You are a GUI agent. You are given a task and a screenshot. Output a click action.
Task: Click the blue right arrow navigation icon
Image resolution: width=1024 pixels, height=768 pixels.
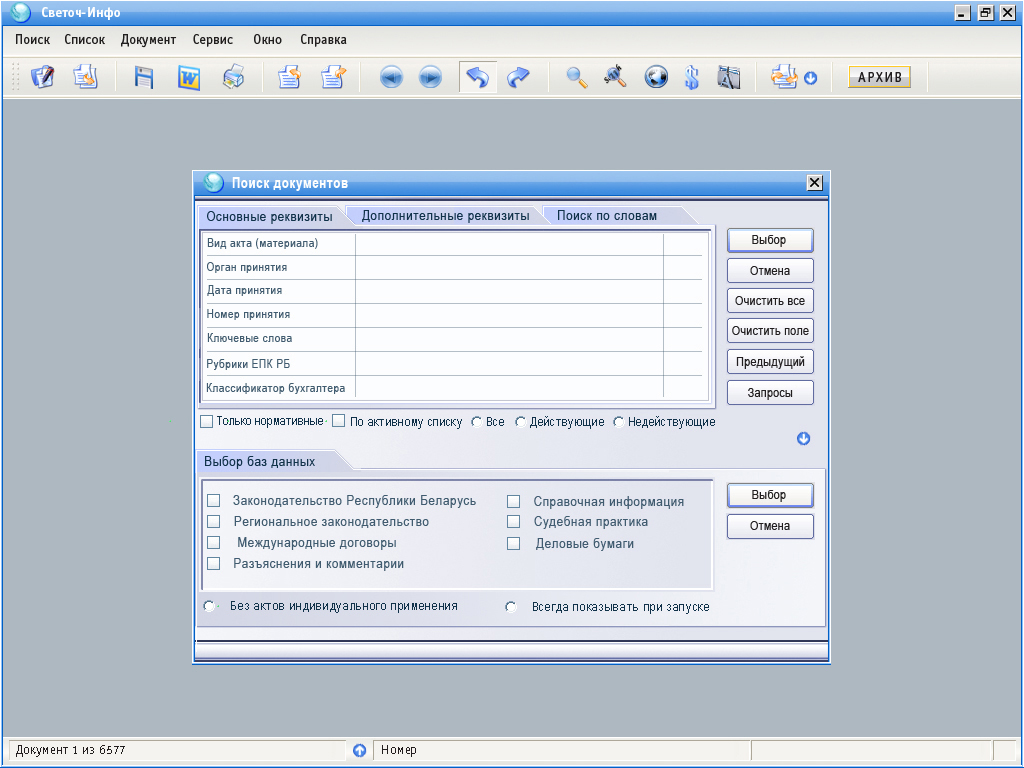click(x=430, y=78)
